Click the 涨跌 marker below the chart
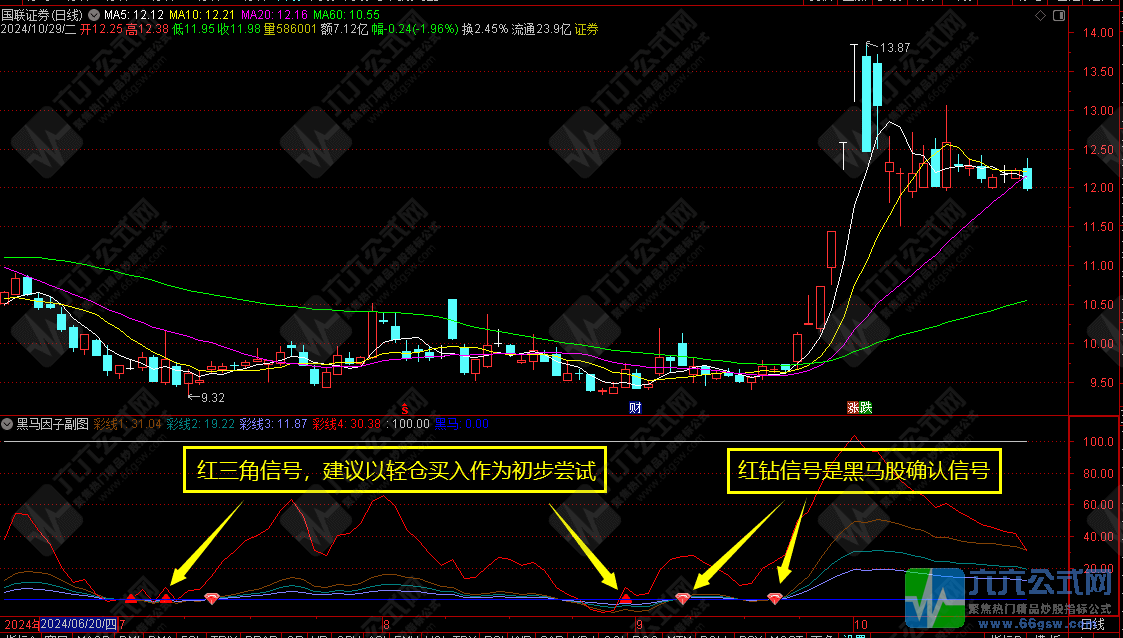The width and height of the screenshot is (1123, 638). point(859,408)
